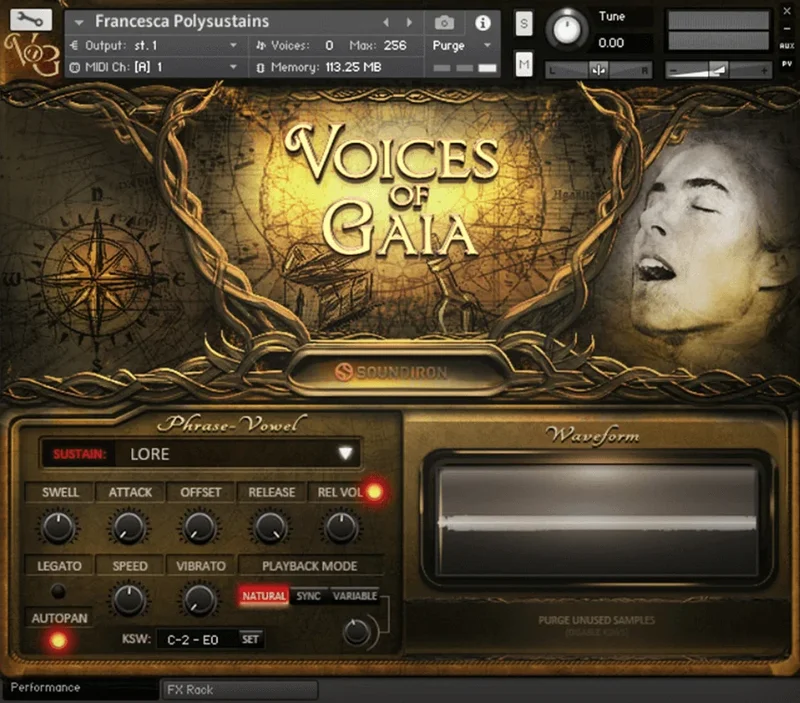Close the instrument with X button

787,11
